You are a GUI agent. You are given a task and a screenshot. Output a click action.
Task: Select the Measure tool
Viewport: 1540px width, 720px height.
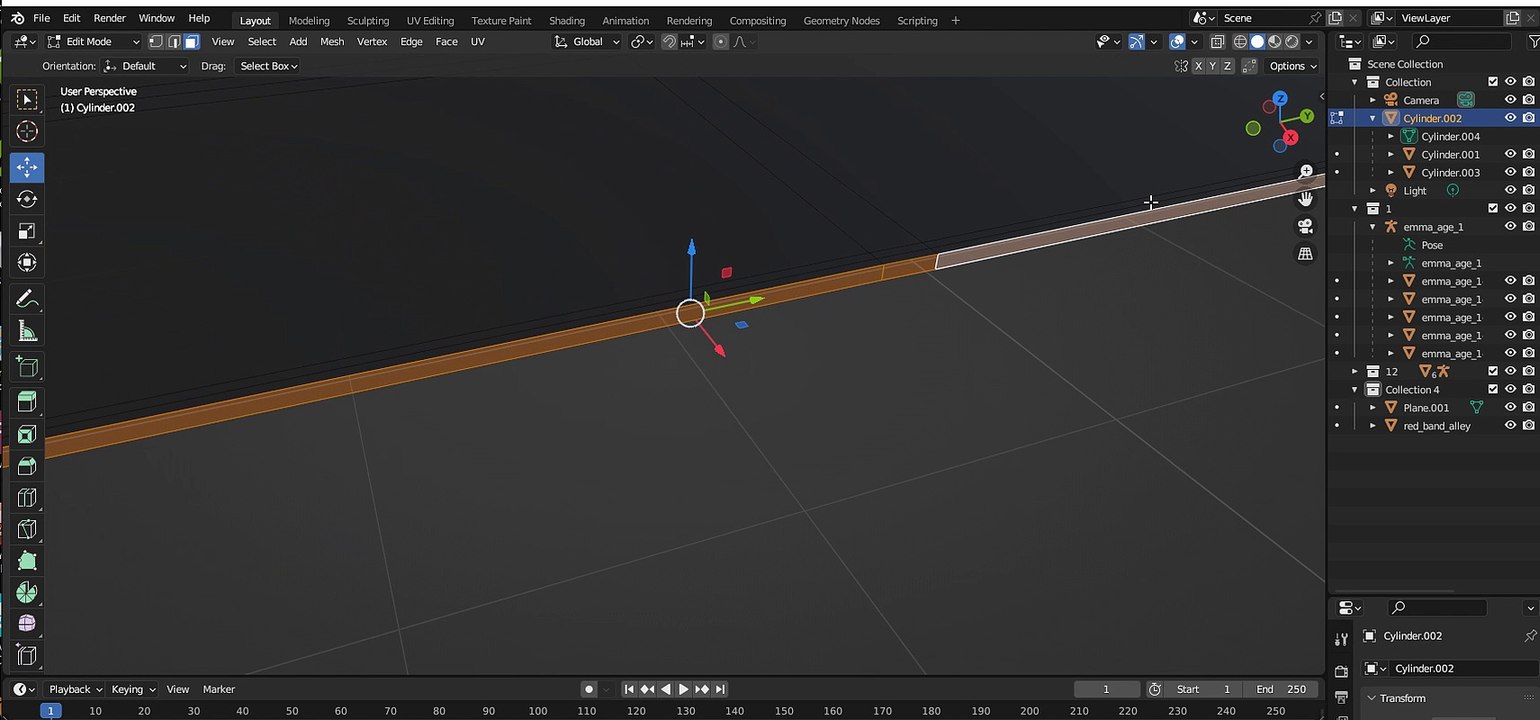coord(27,332)
